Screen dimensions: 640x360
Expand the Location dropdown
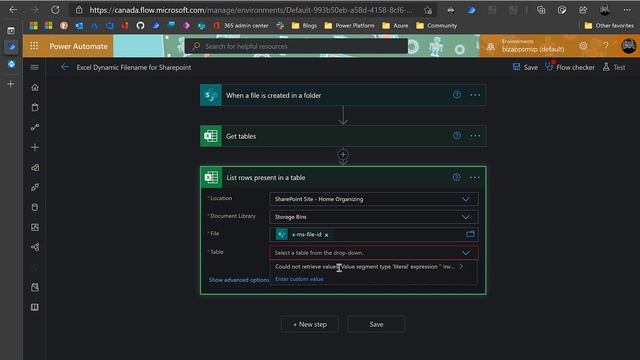pyautogui.click(x=466, y=199)
